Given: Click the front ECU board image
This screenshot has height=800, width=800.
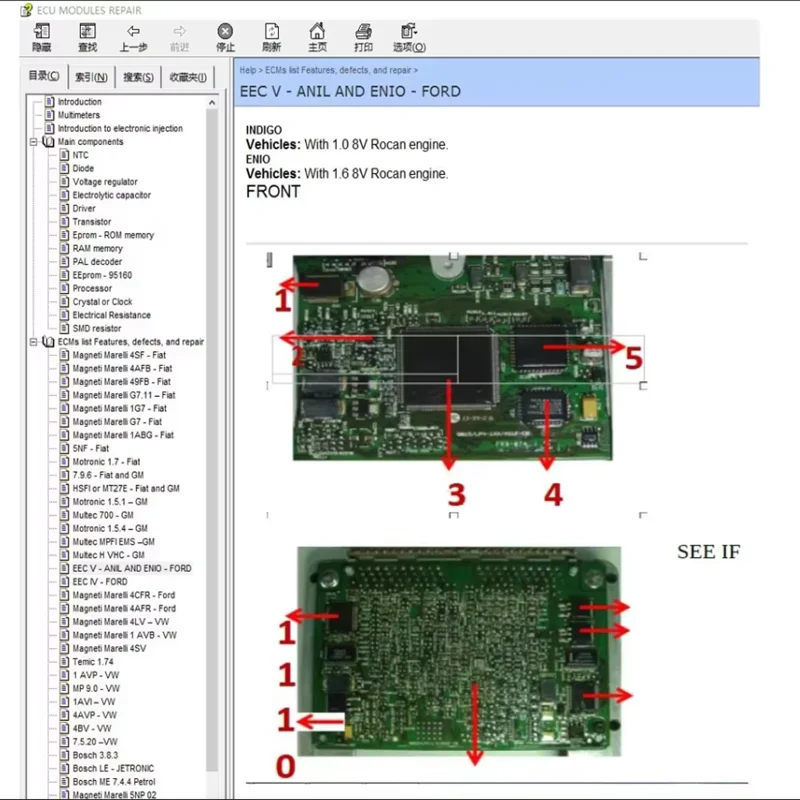Looking at the screenshot, I should (x=453, y=358).
